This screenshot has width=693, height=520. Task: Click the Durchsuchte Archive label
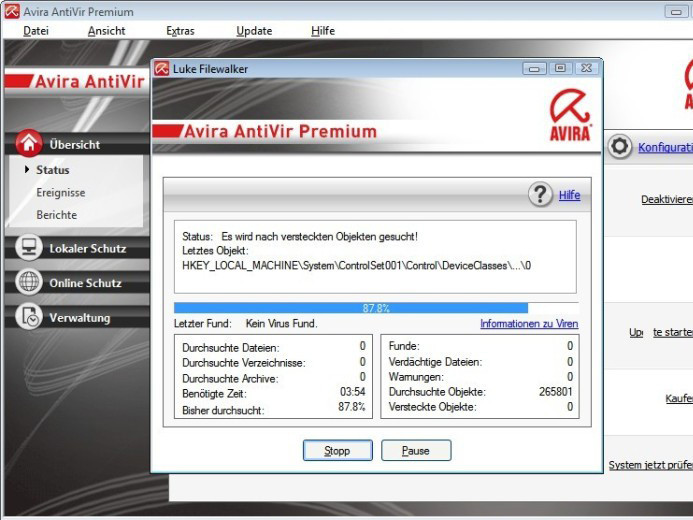(x=230, y=379)
